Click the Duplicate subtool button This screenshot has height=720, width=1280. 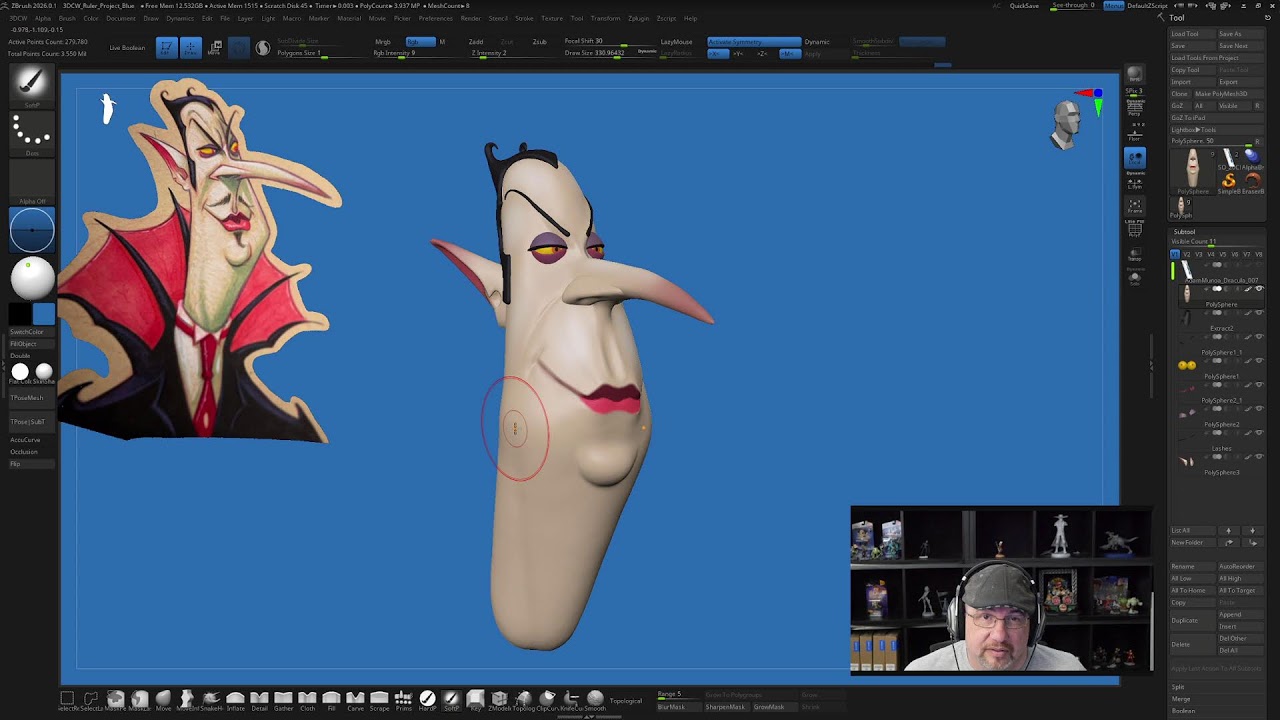click(x=1192, y=620)
